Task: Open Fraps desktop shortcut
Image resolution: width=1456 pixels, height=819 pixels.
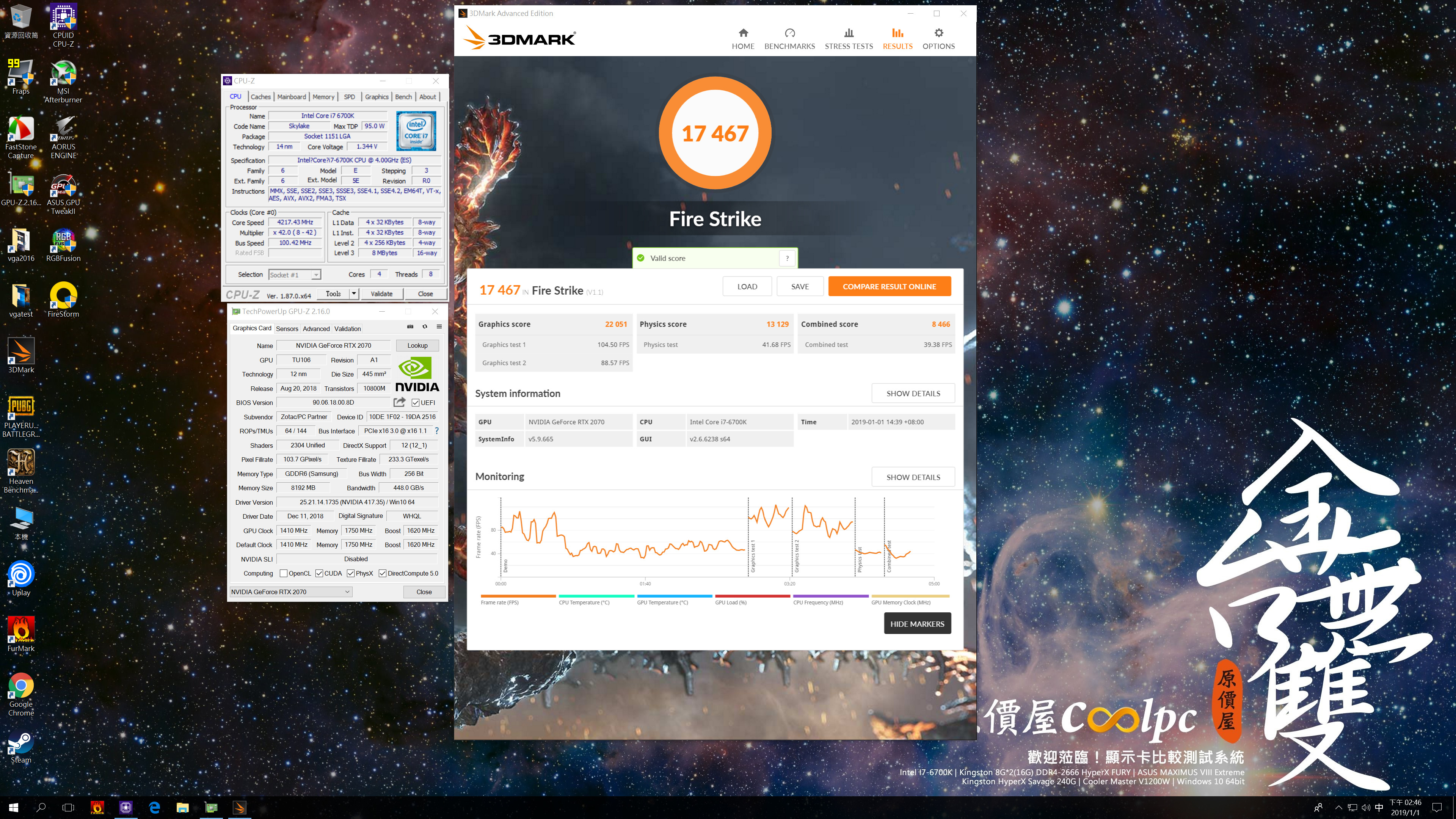Action: pyautogui.click(x=21, y=77)
